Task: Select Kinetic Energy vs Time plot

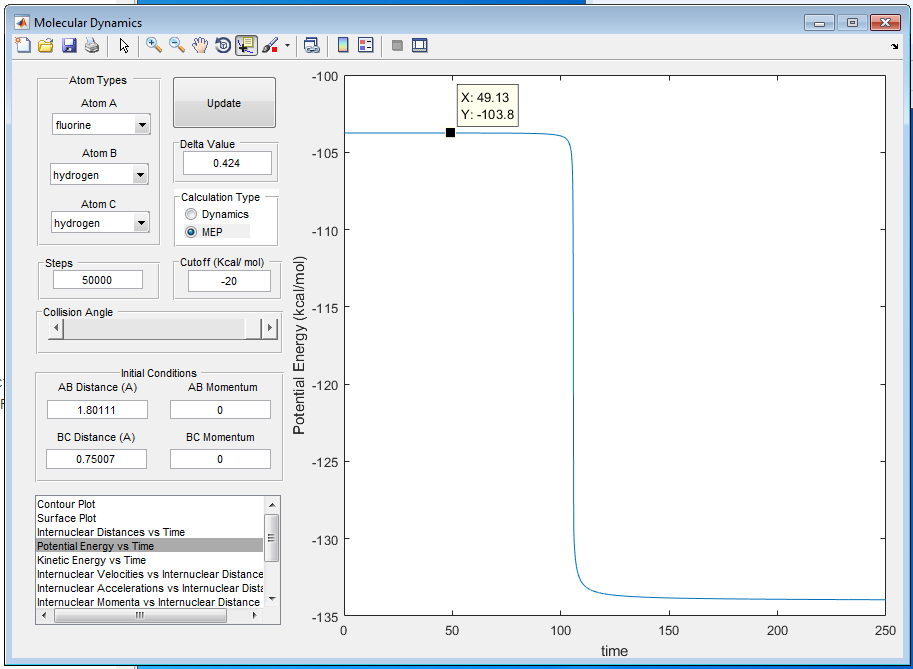Action: [91, 560]
